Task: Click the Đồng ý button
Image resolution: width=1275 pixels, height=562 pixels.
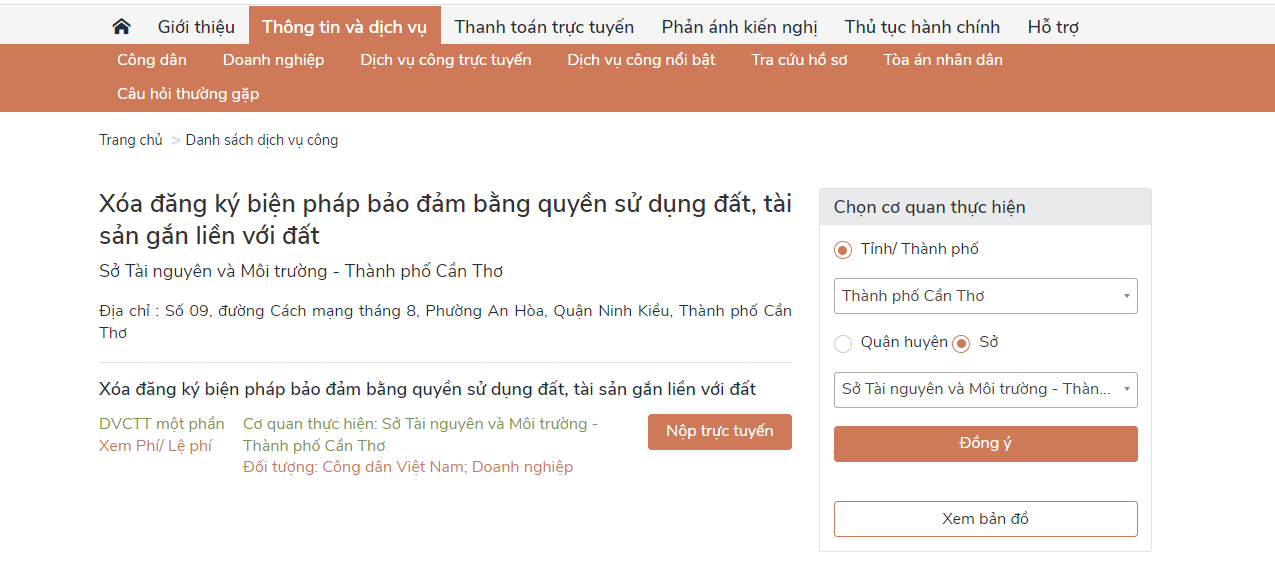Action: pyautogui.click(x=985, y=444)
